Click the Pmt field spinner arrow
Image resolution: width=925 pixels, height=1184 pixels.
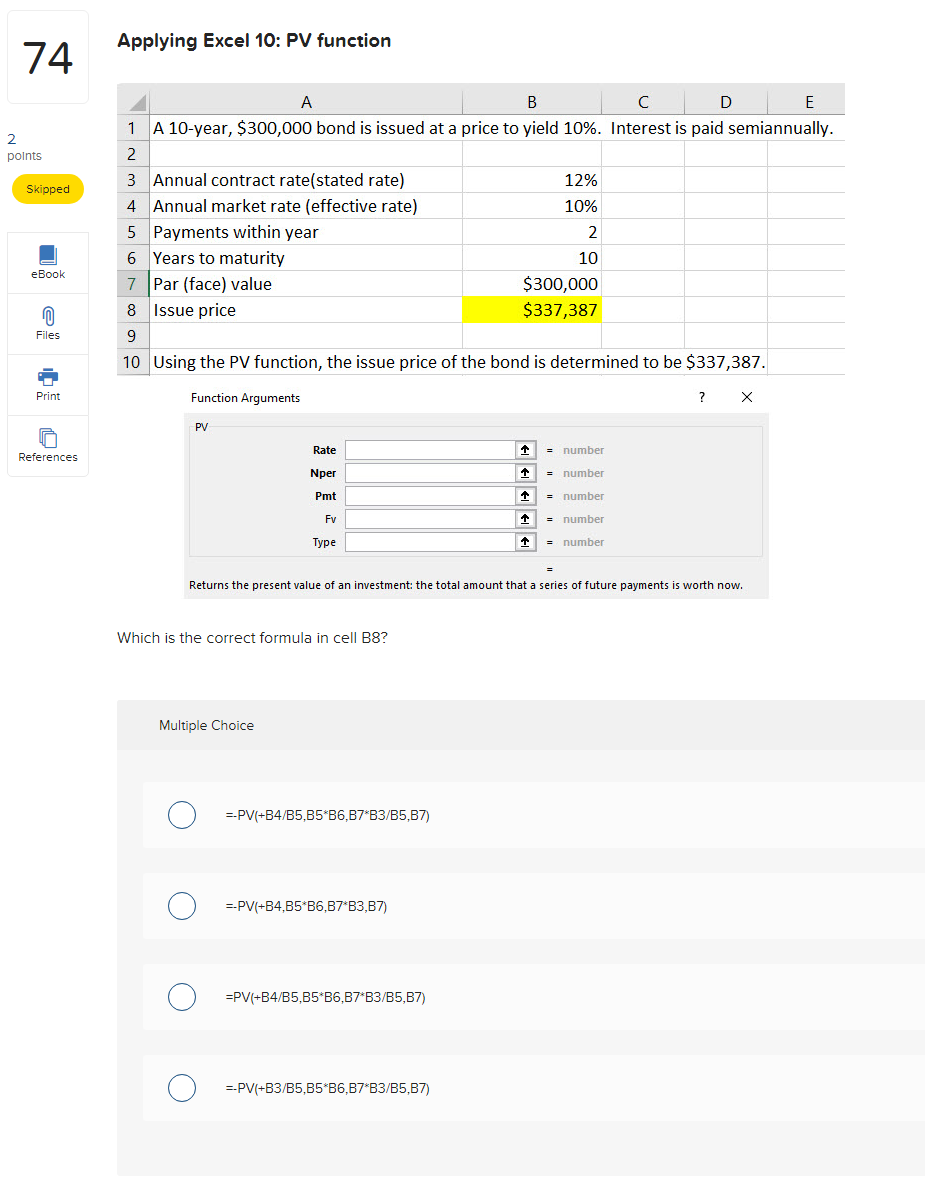(x=525, y=495)
